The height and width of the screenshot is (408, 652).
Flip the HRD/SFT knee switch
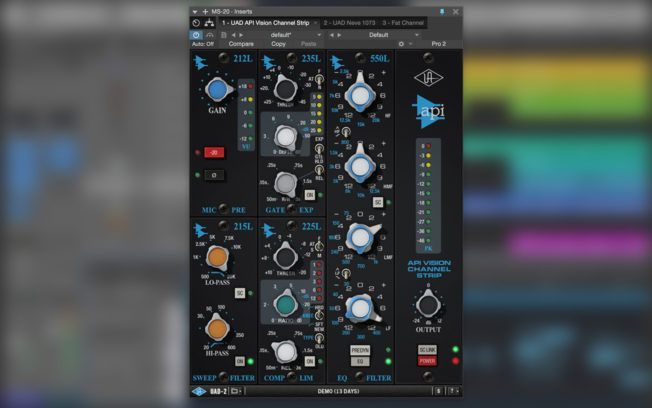(x=319, y=316)
